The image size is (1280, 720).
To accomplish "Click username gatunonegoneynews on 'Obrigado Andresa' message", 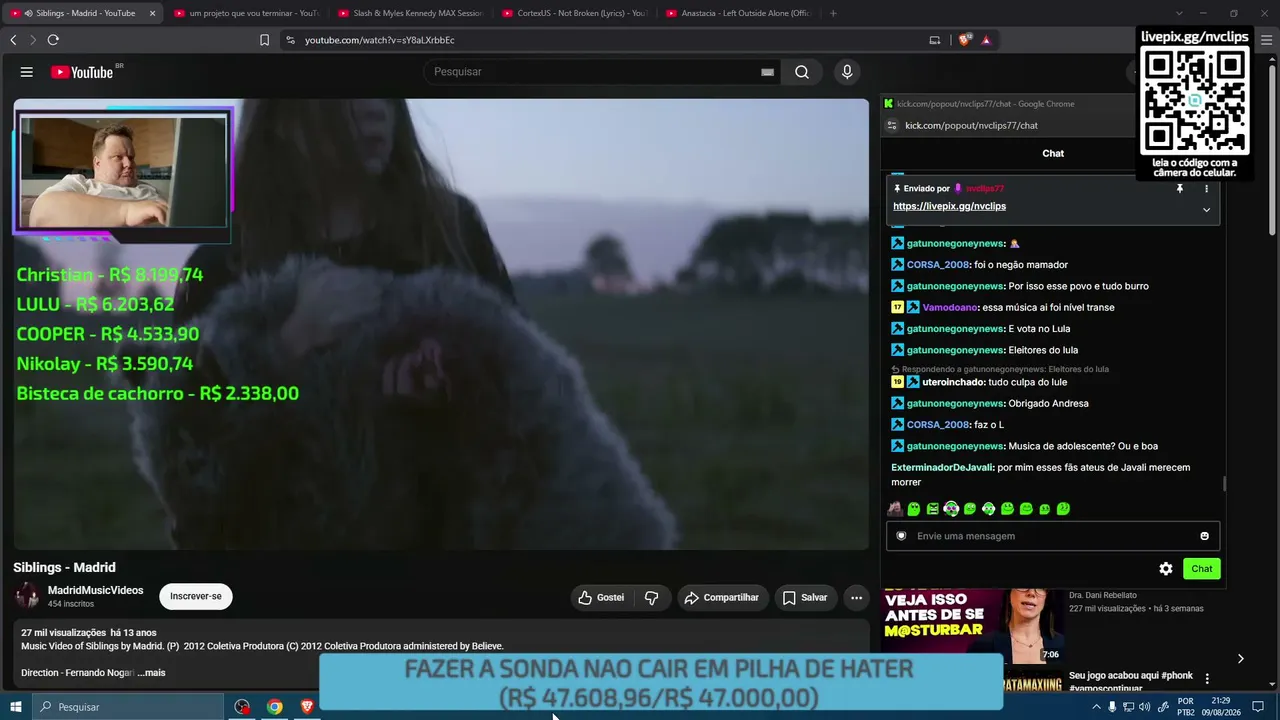I will (x=955, y=404).
